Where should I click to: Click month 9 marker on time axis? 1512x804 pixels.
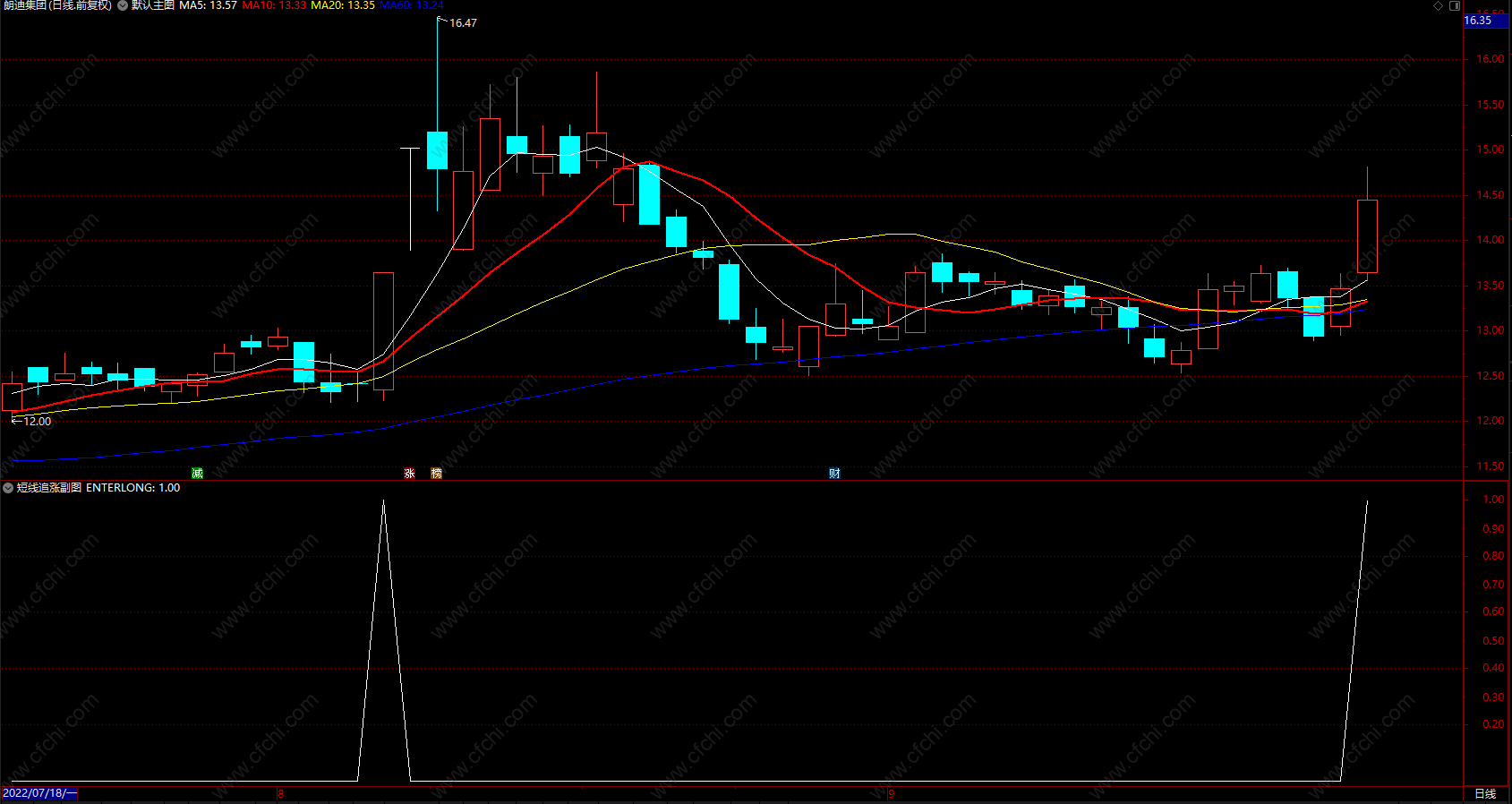click(x=892, y=793)
